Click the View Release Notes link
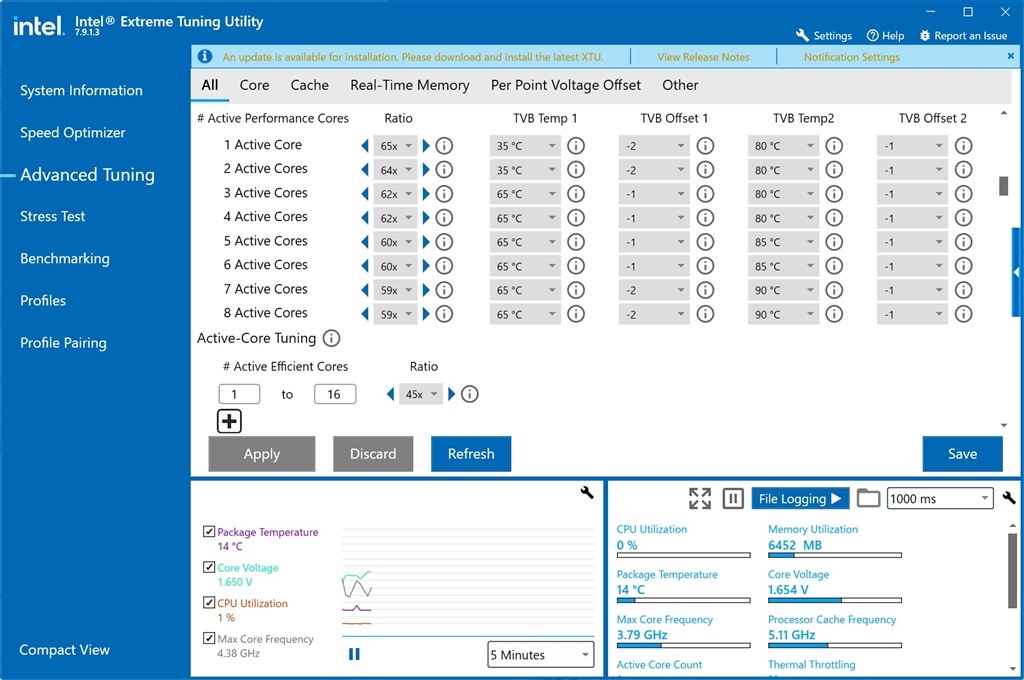The width and height of the screenshot is (1024, 680). coord(703,57)
